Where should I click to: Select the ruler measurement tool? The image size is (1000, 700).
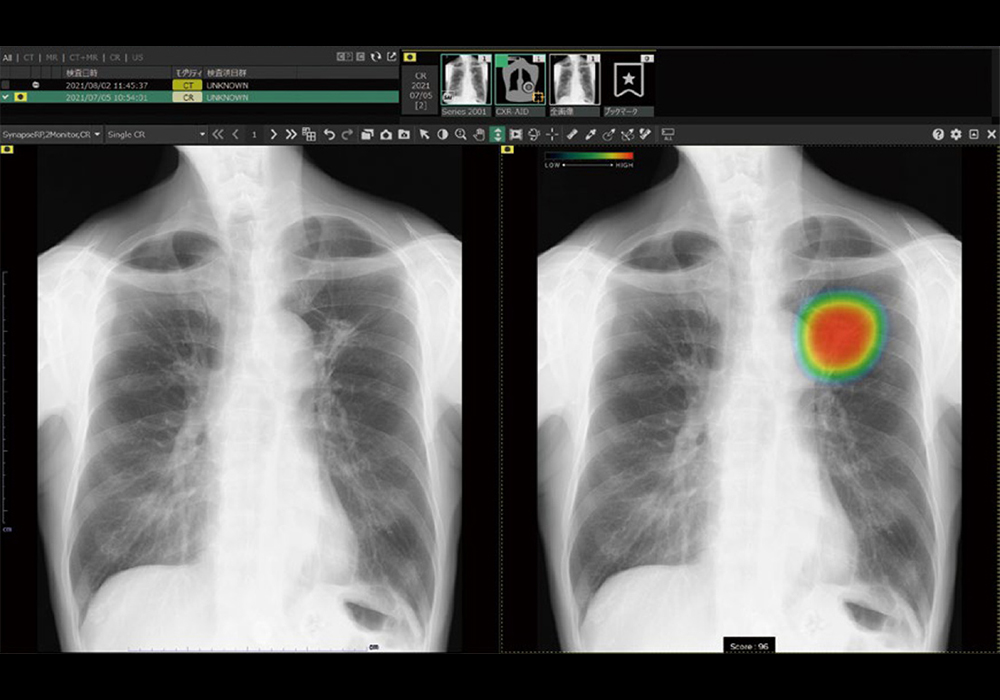[571, 134]
